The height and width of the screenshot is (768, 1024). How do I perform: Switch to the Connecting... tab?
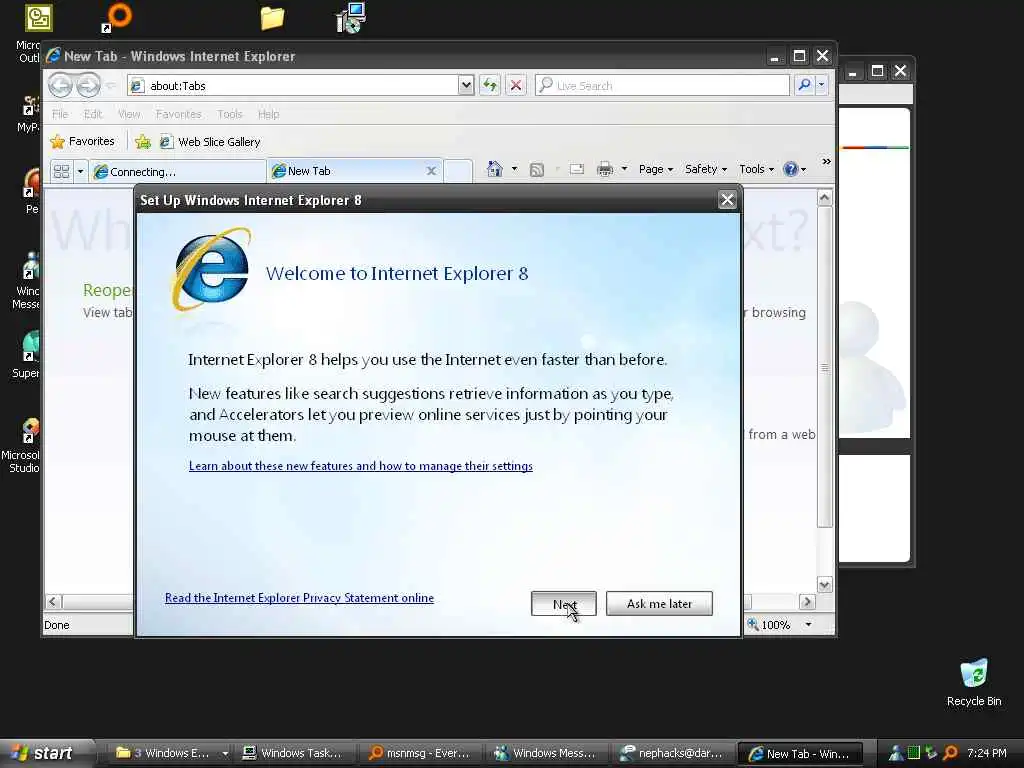pos(177,172)
